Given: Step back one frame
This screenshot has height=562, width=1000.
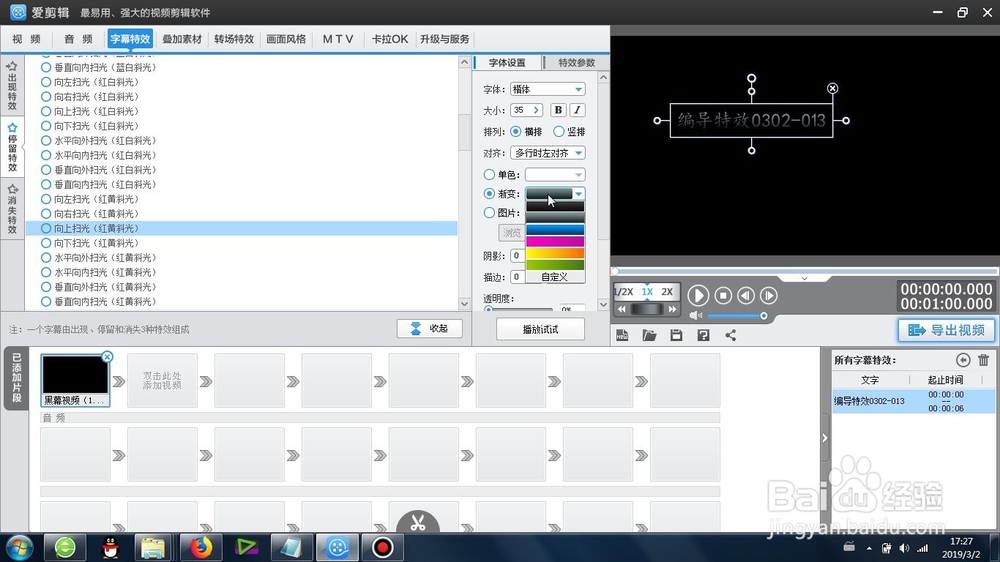Looking at the screenshot, I should click(x=746, y=295).
